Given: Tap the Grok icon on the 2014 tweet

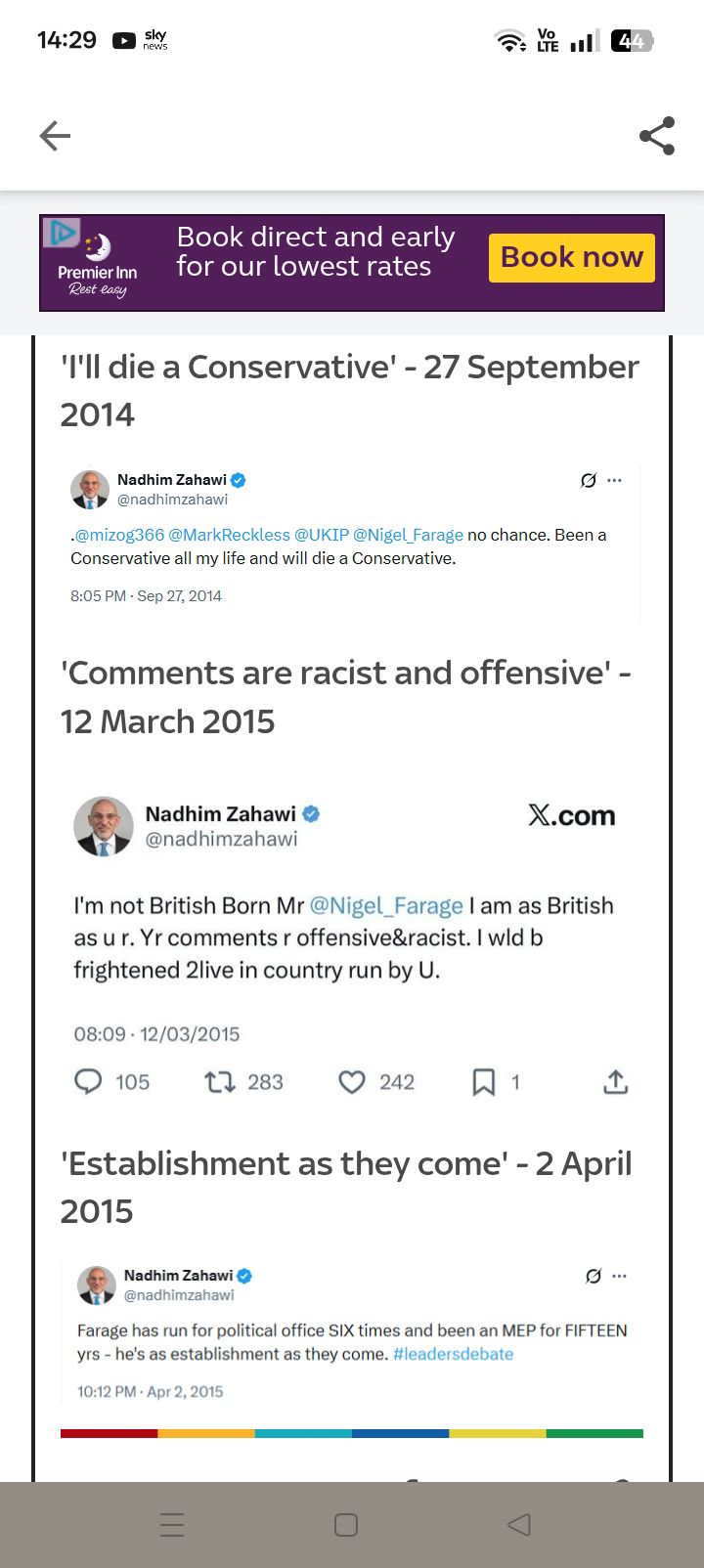Looking at the screenshot, I should (588, 480).
